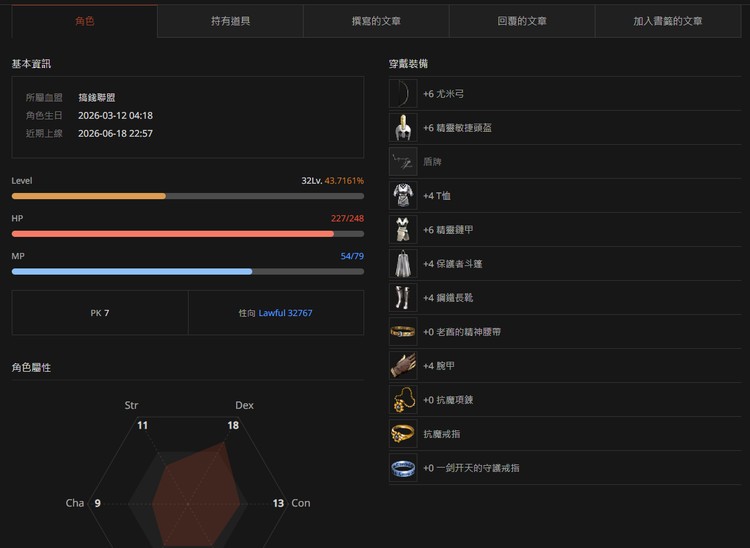Click the Dex value 18 on chart

click(233, 425)
